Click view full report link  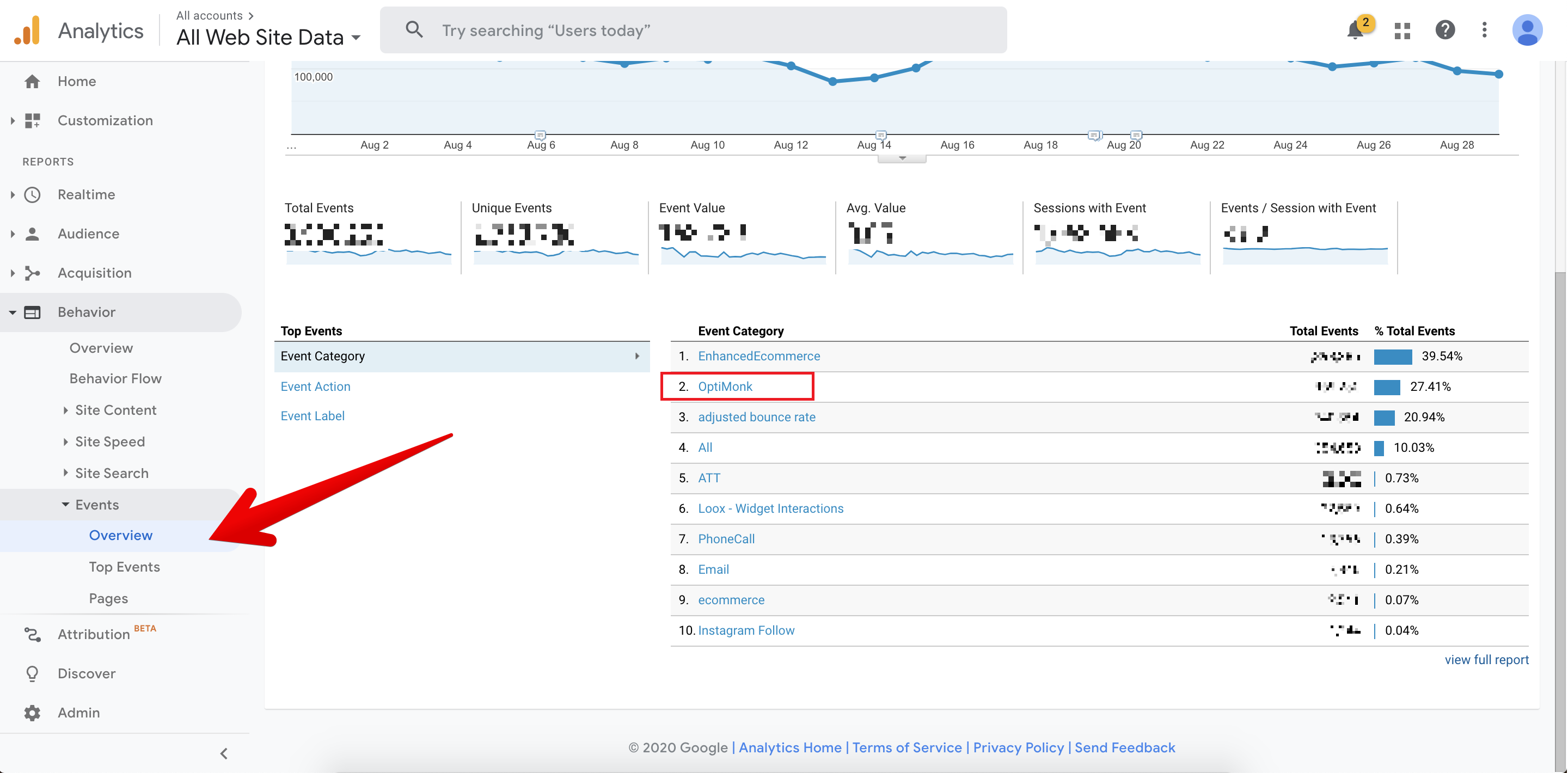pos(1486,660)
